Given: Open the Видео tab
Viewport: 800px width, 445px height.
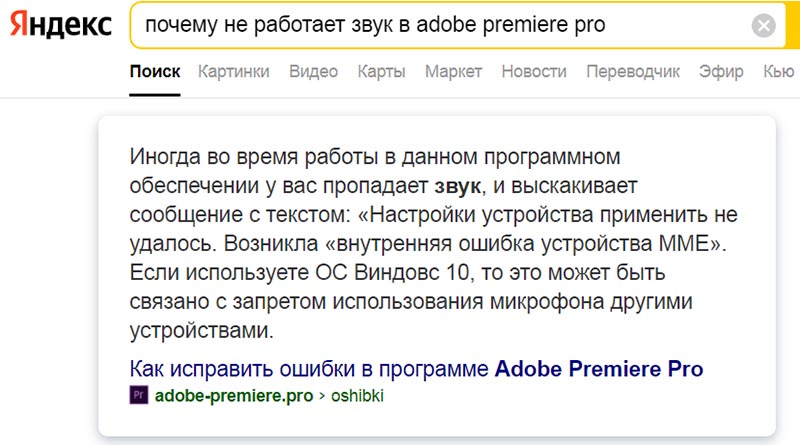Looking at the screenshot, I should 313,71.
